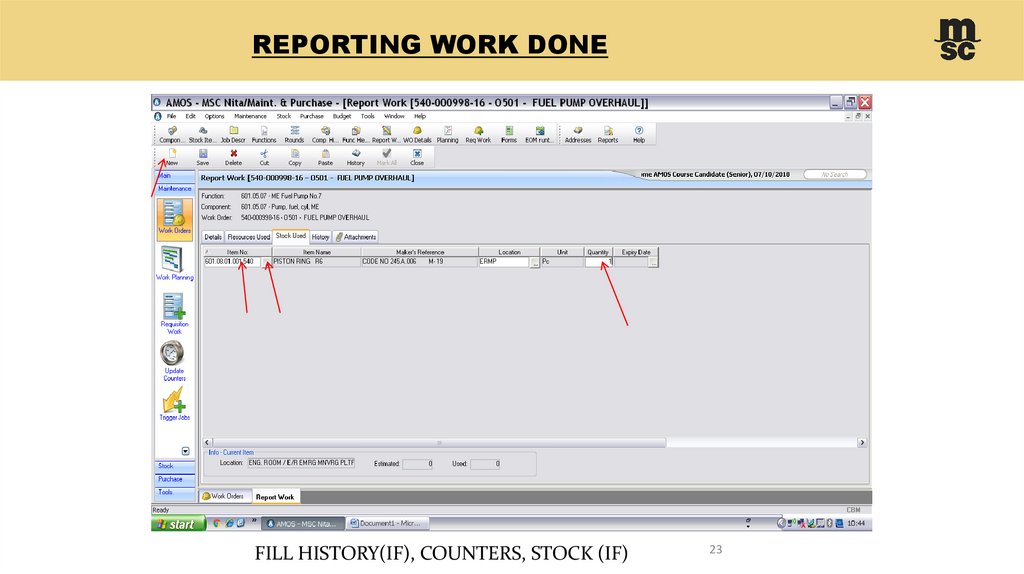Open the Functions toolbar icon

(264, 134)
